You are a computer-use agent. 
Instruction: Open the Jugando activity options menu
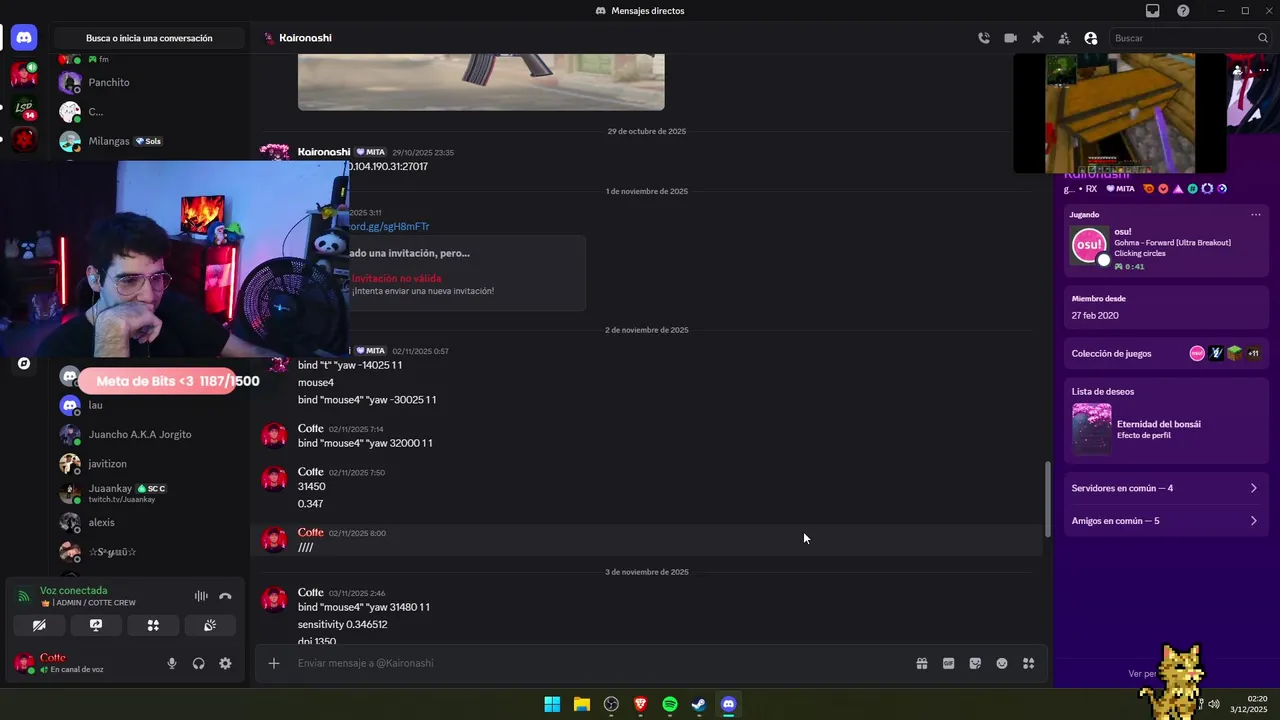[1255, 214]
